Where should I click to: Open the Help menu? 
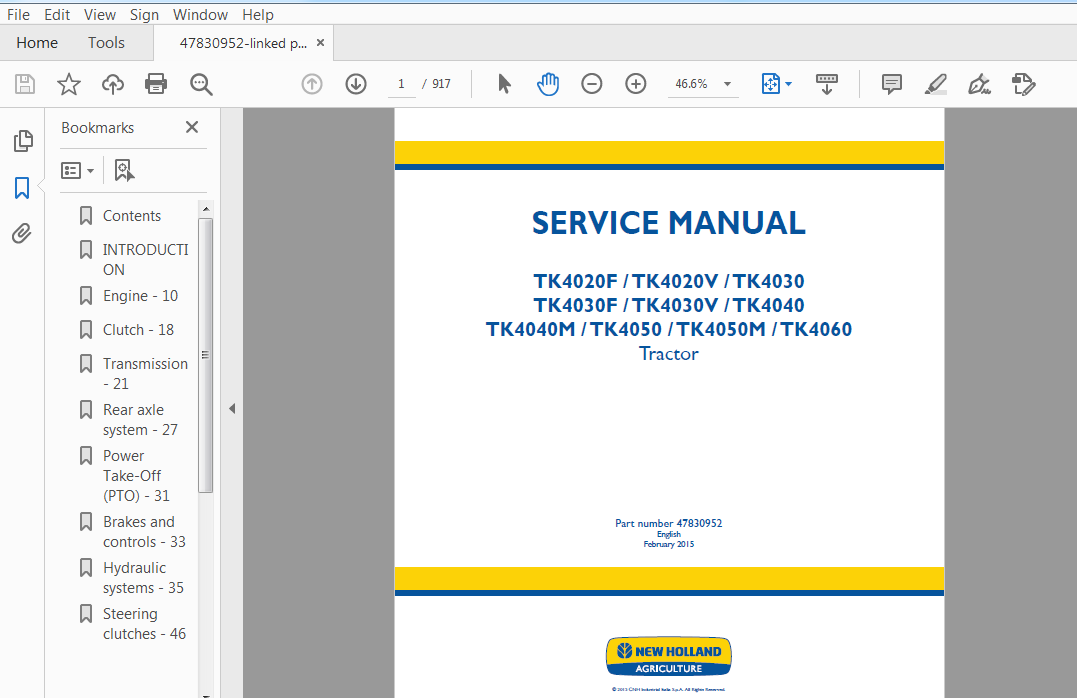click(x=258, y=14)
